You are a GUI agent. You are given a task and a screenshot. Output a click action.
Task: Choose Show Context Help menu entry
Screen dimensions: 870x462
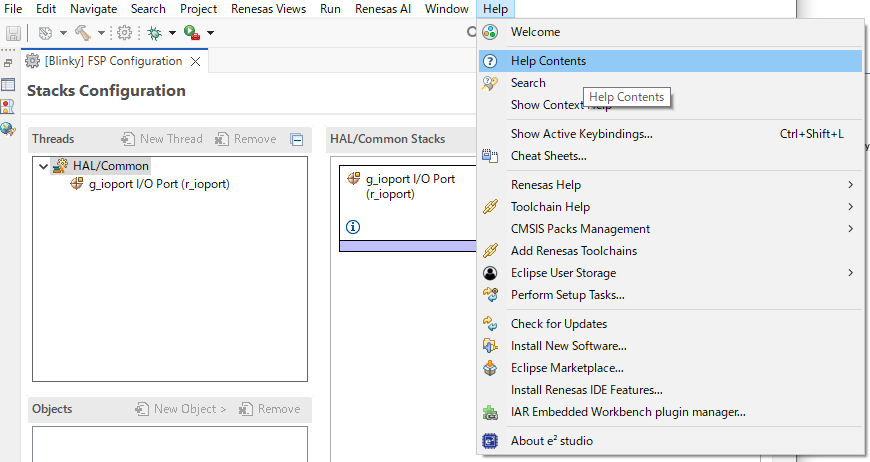[x=670, y=105]
